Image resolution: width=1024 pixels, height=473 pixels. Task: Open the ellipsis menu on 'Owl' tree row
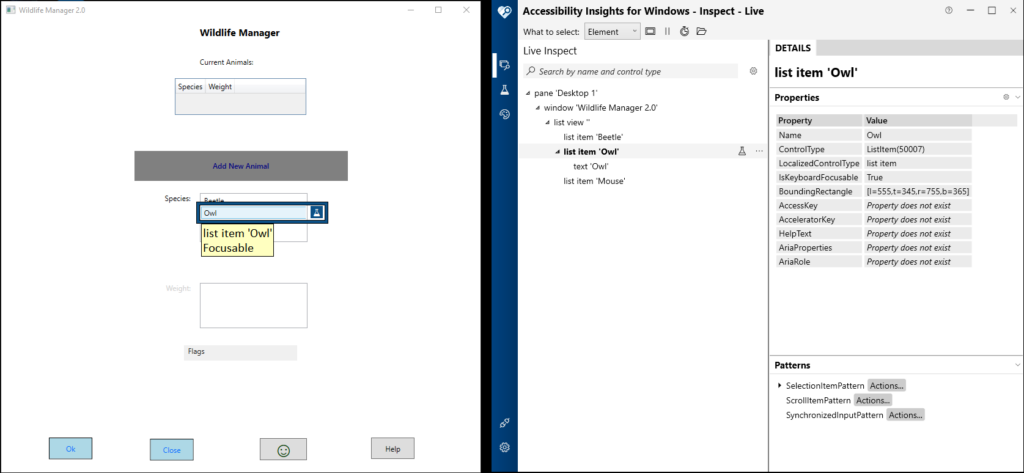pos(759,151)
